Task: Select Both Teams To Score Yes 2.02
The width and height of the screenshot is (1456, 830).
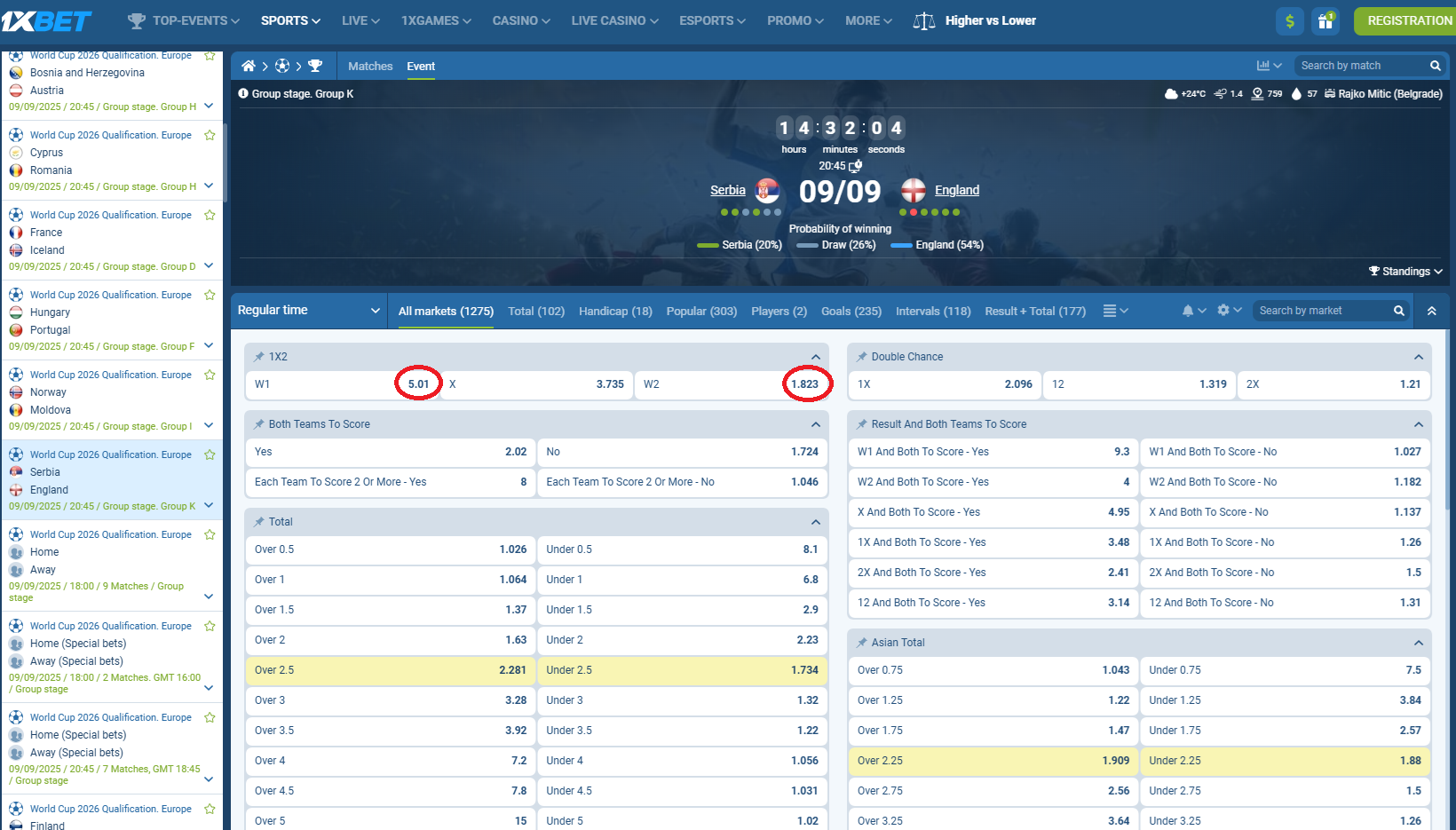Action: coord(391,452)
